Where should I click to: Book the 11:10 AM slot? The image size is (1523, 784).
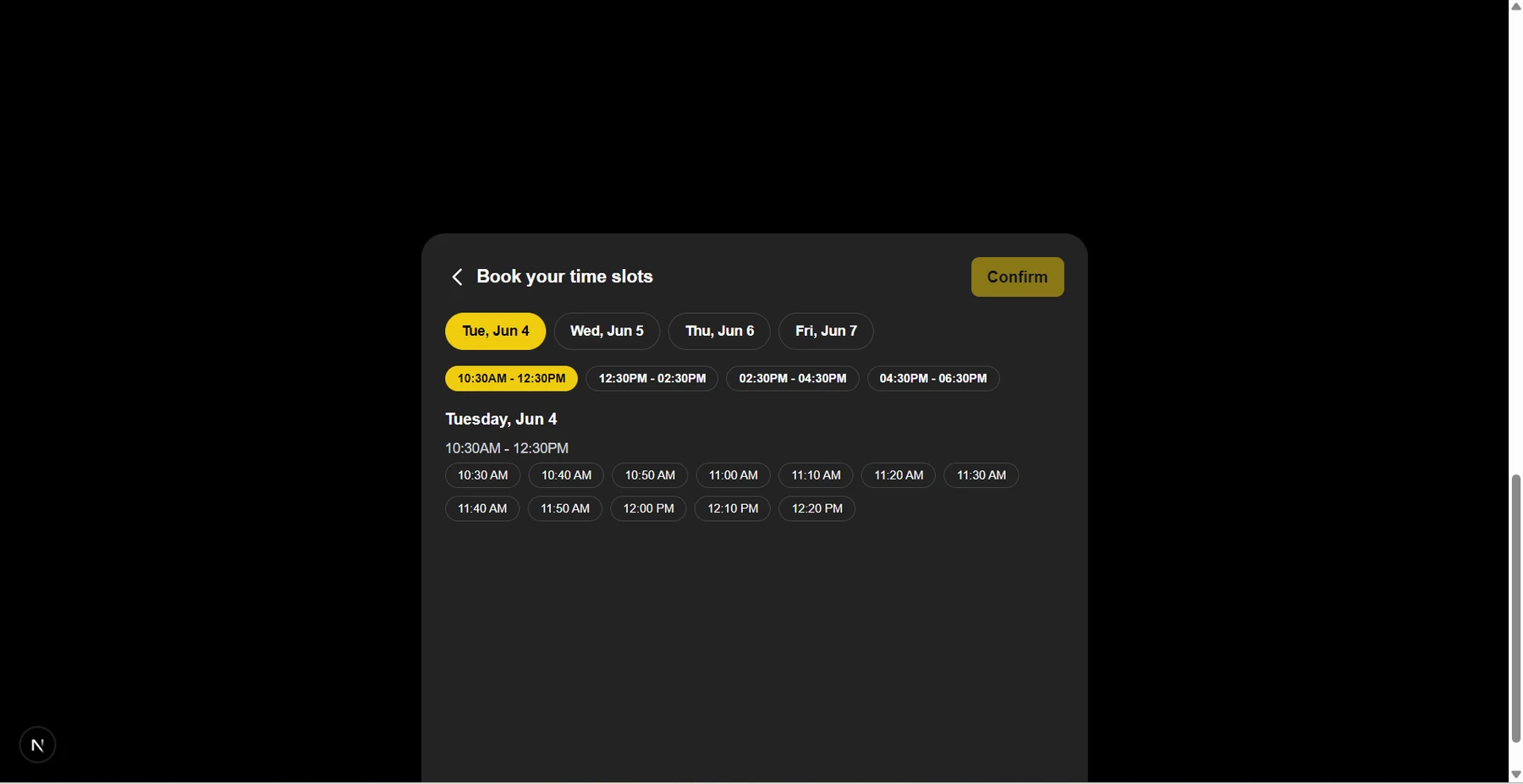(816, 475)
